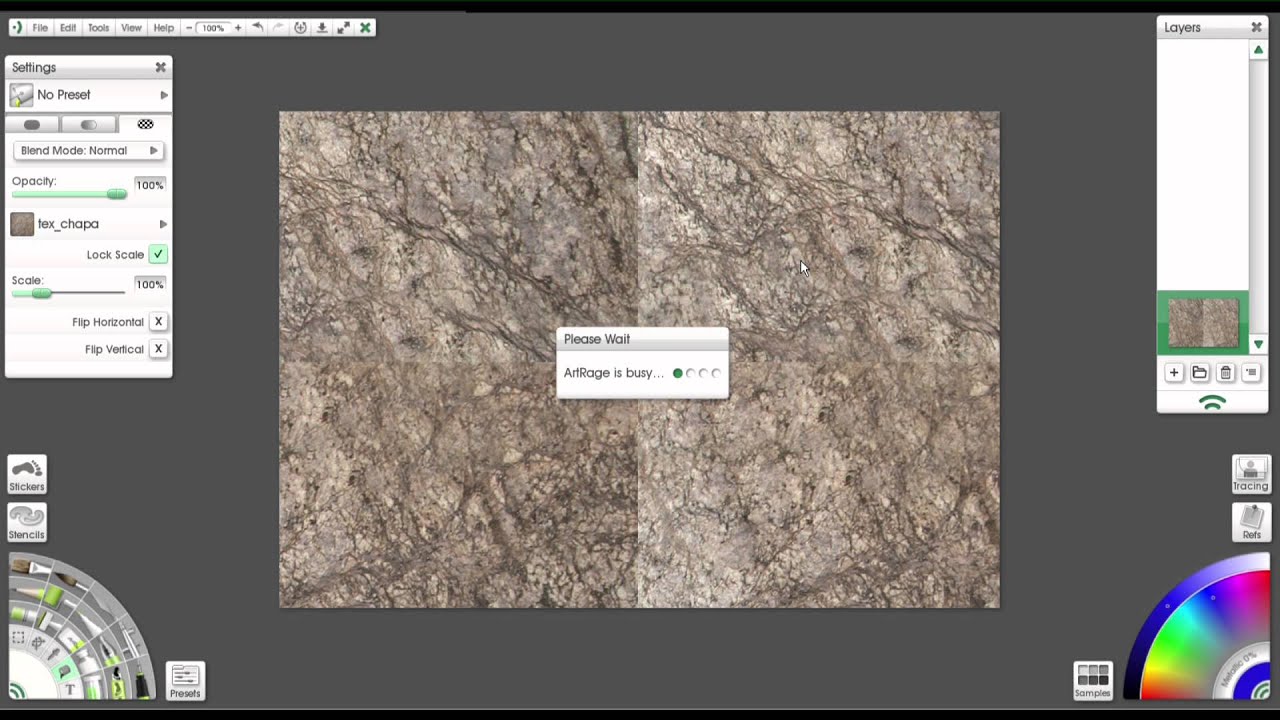Open the Tools menu
The height and width of the screenshot is (720, 1280).
tap(98, 28)
